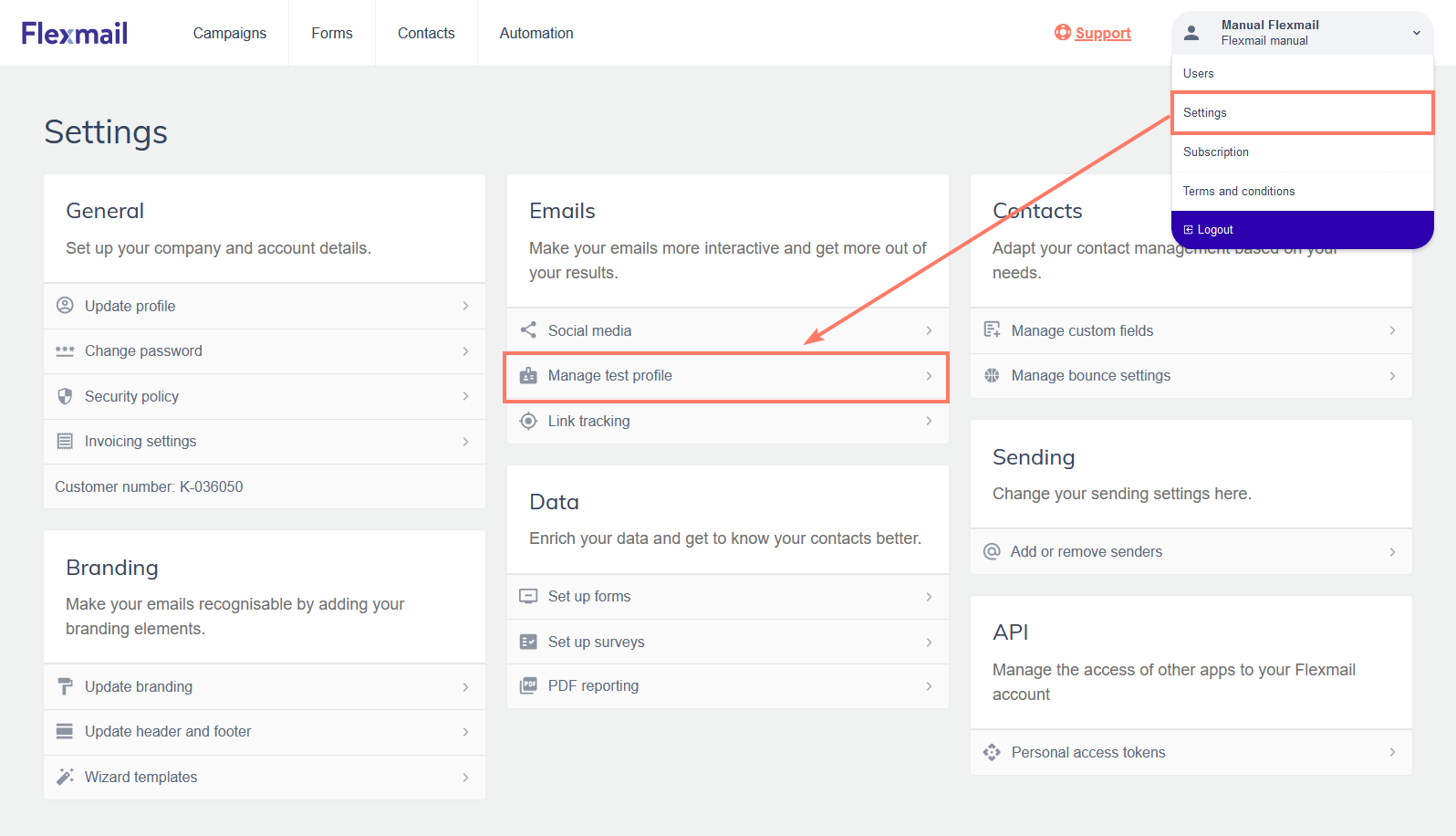Click the Update branding paint roller icon

[x=65, y=686]
